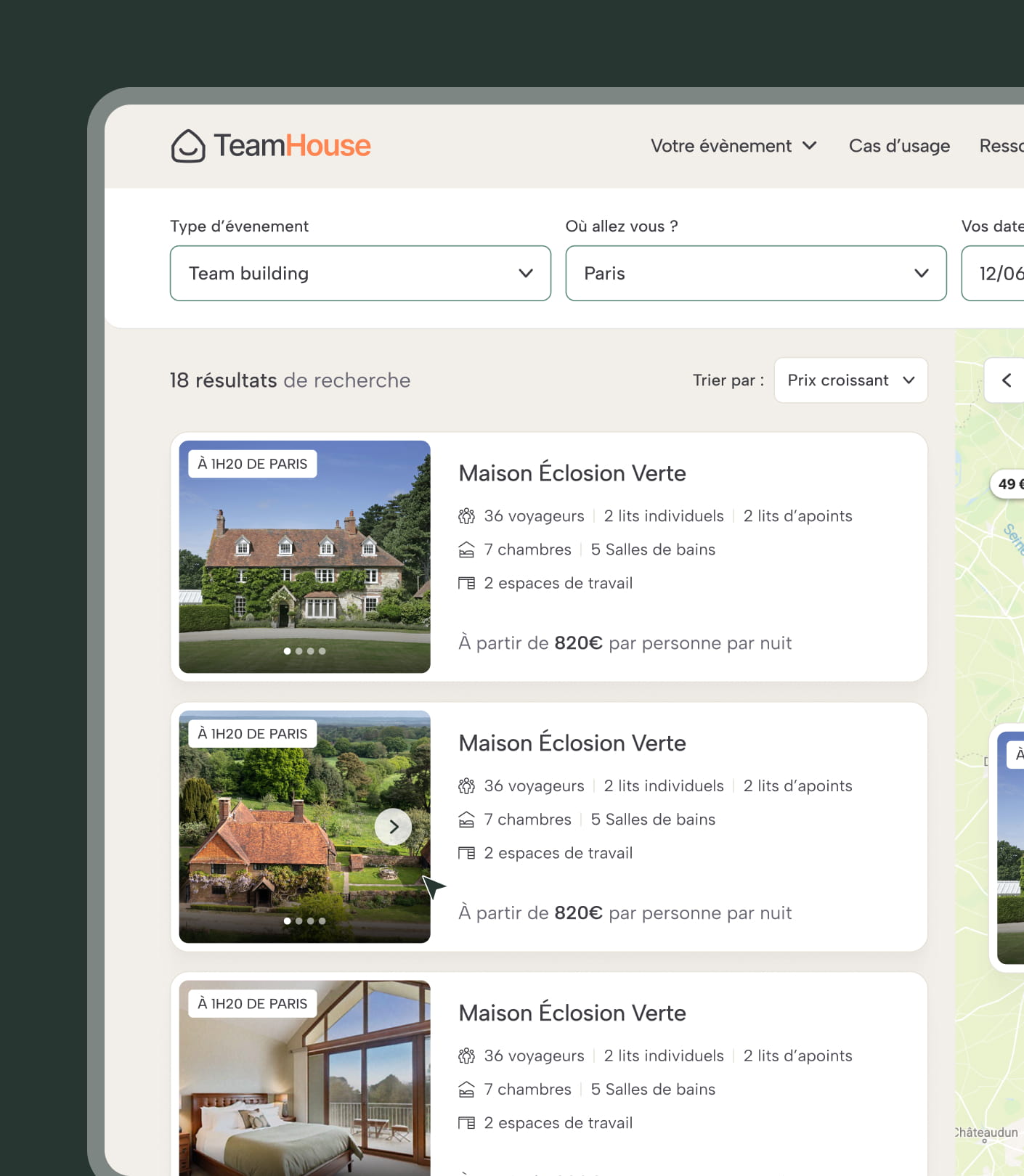This screenshot has height=1176, width=1024.
Task: Open the bedroom photo in the third listing
Action: 304,1078
